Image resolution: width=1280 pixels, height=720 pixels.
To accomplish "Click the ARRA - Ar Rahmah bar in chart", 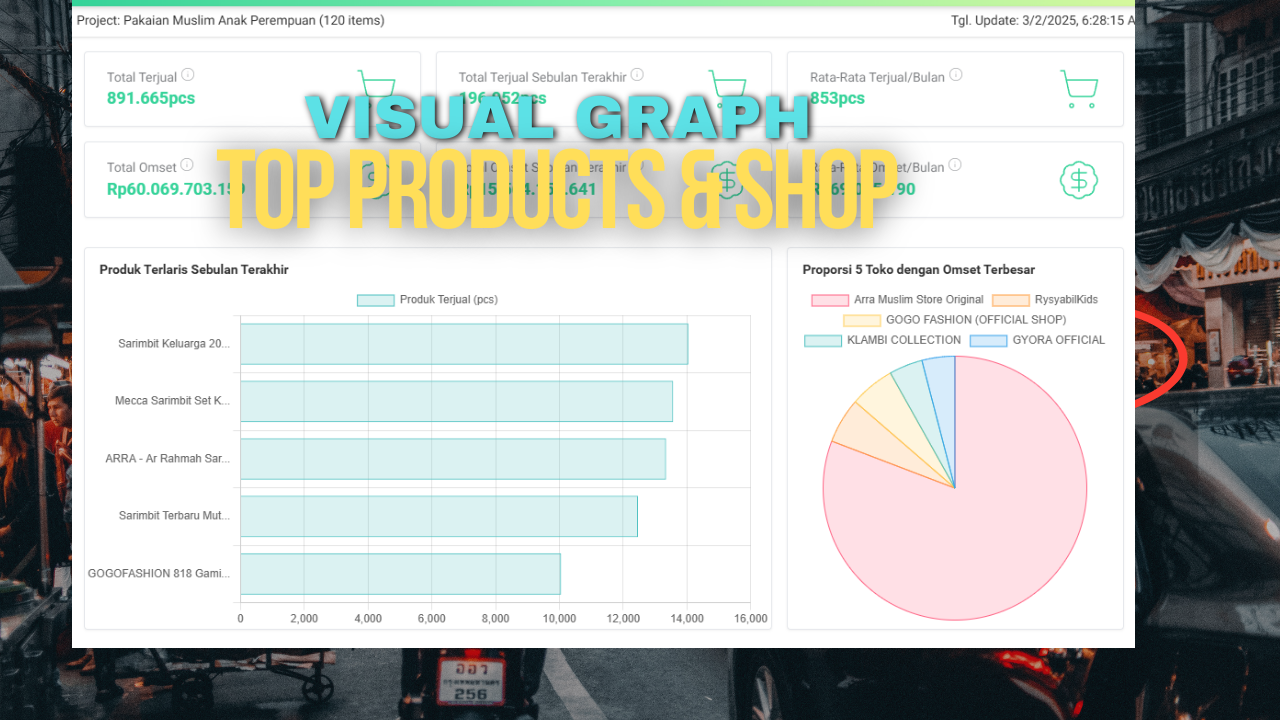I will pyautogui.click(x=453, y=459).
